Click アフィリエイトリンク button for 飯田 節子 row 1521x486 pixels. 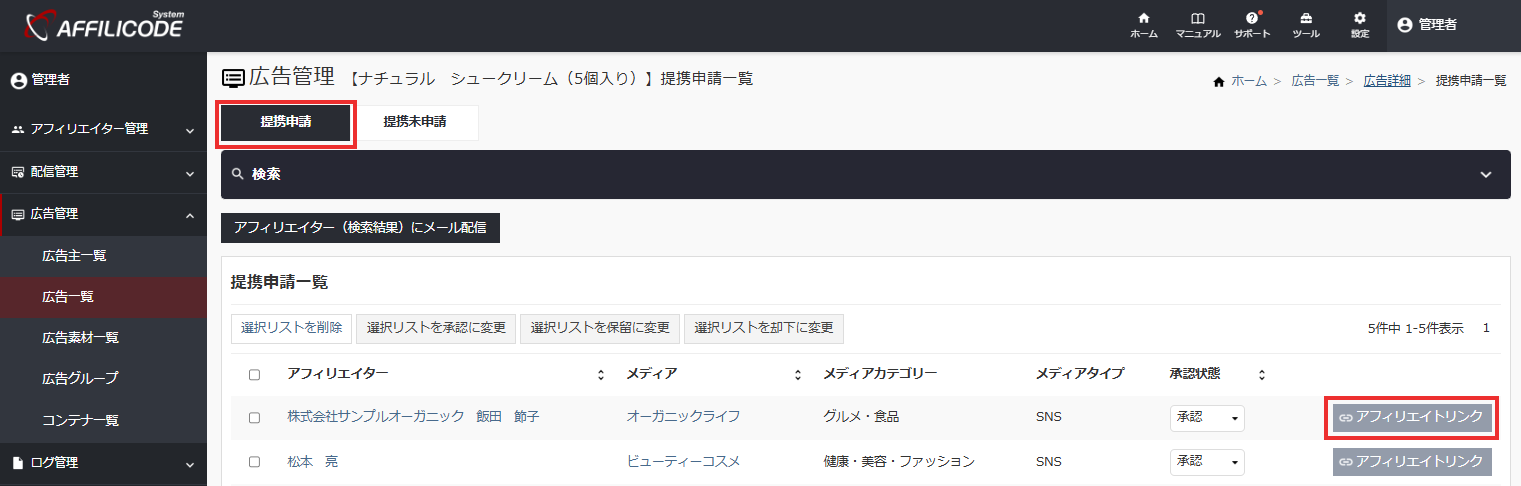pyautogui.click(x=1412, y=417)
